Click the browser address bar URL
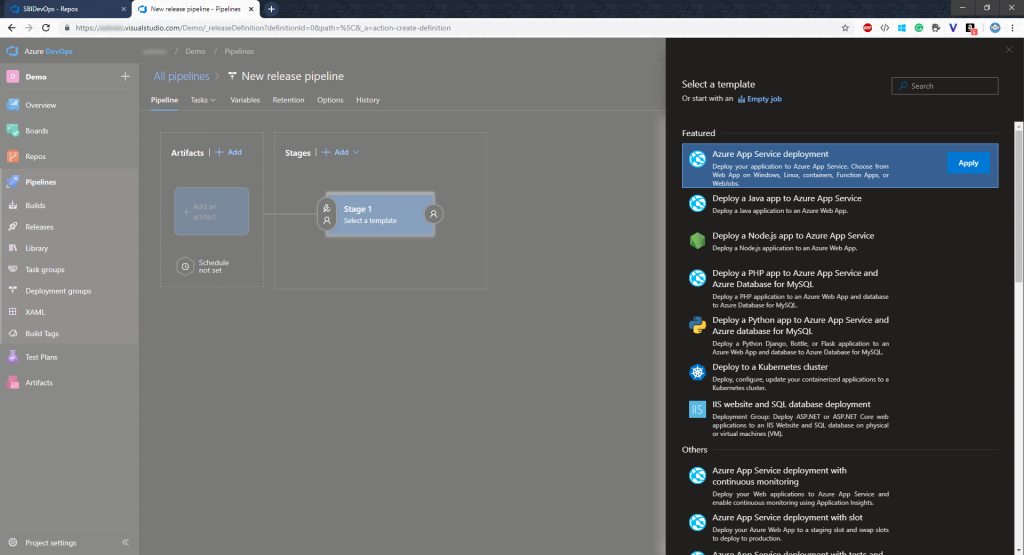 point(263,28)
